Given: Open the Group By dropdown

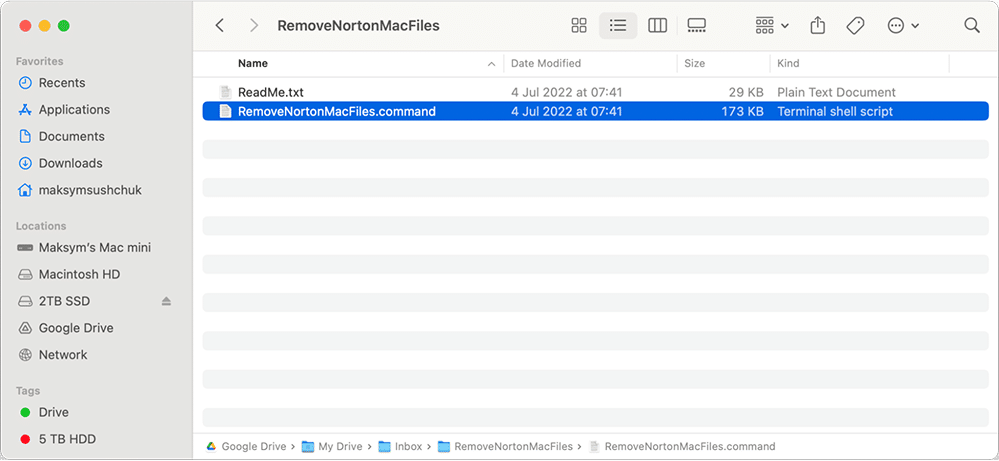Looking at the screenshot, I should click(x=772, y=25).
